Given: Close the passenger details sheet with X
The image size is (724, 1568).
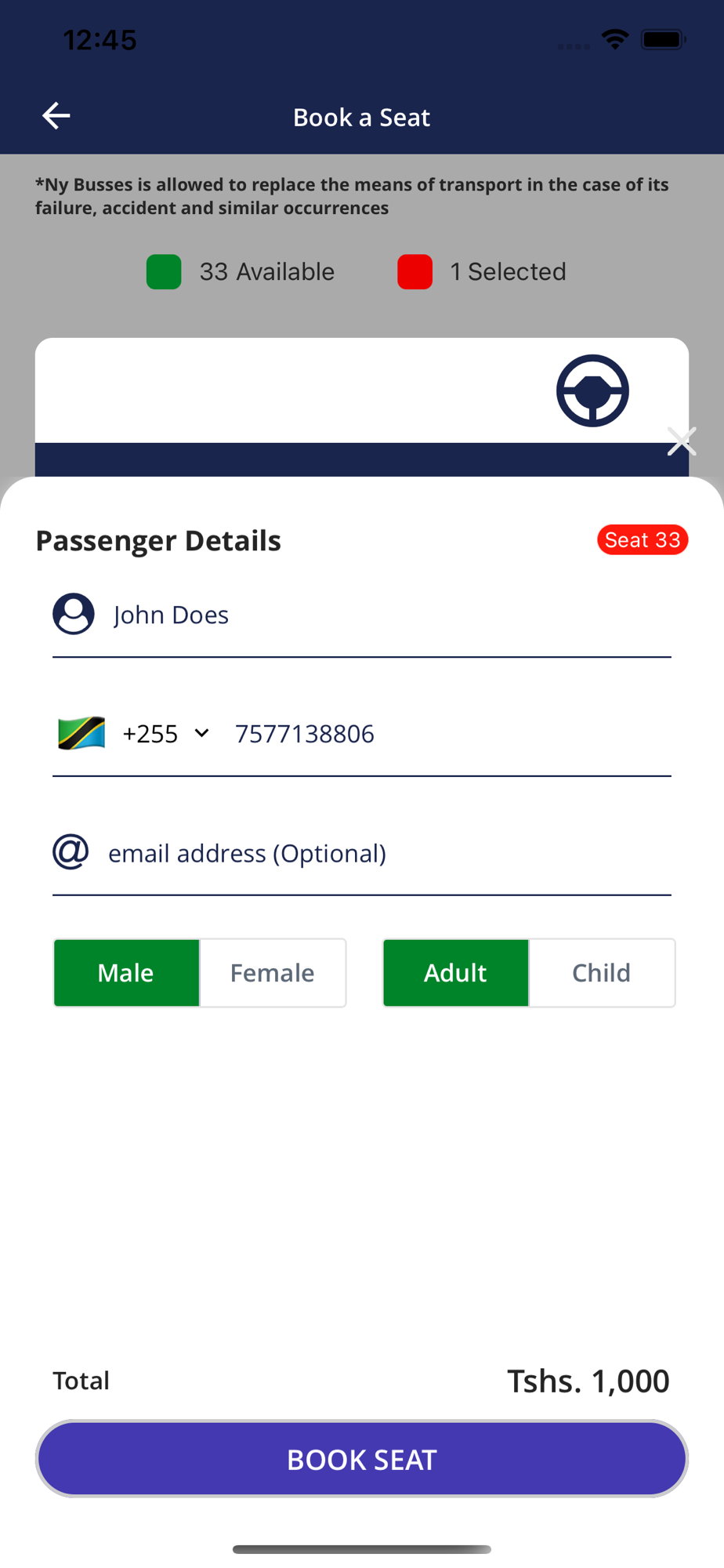Looking at the screenshot, I should click(682, 441).
